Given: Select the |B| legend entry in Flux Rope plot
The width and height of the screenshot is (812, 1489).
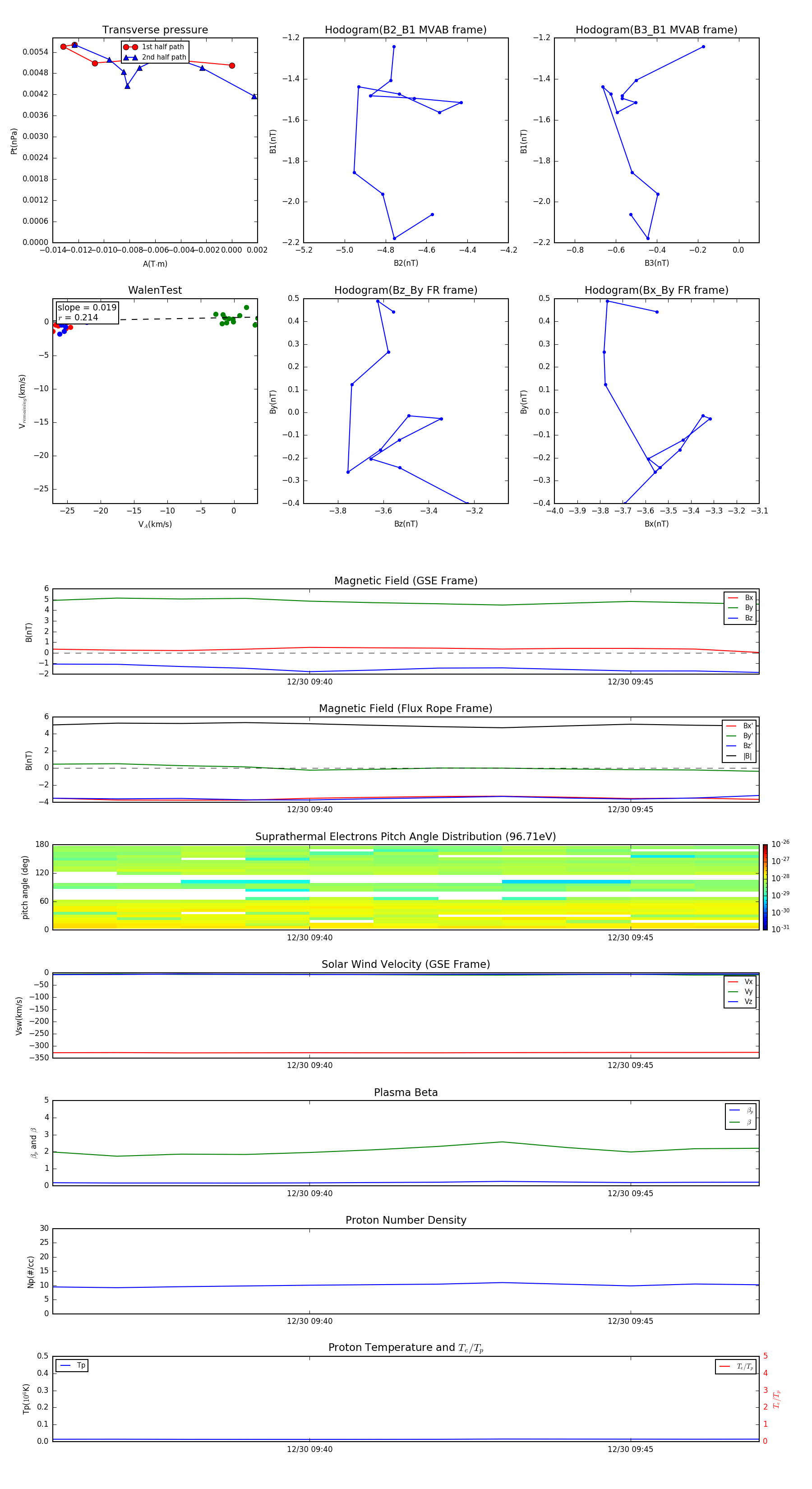Looking at the screenshot, I should click(x=739, y=756).
